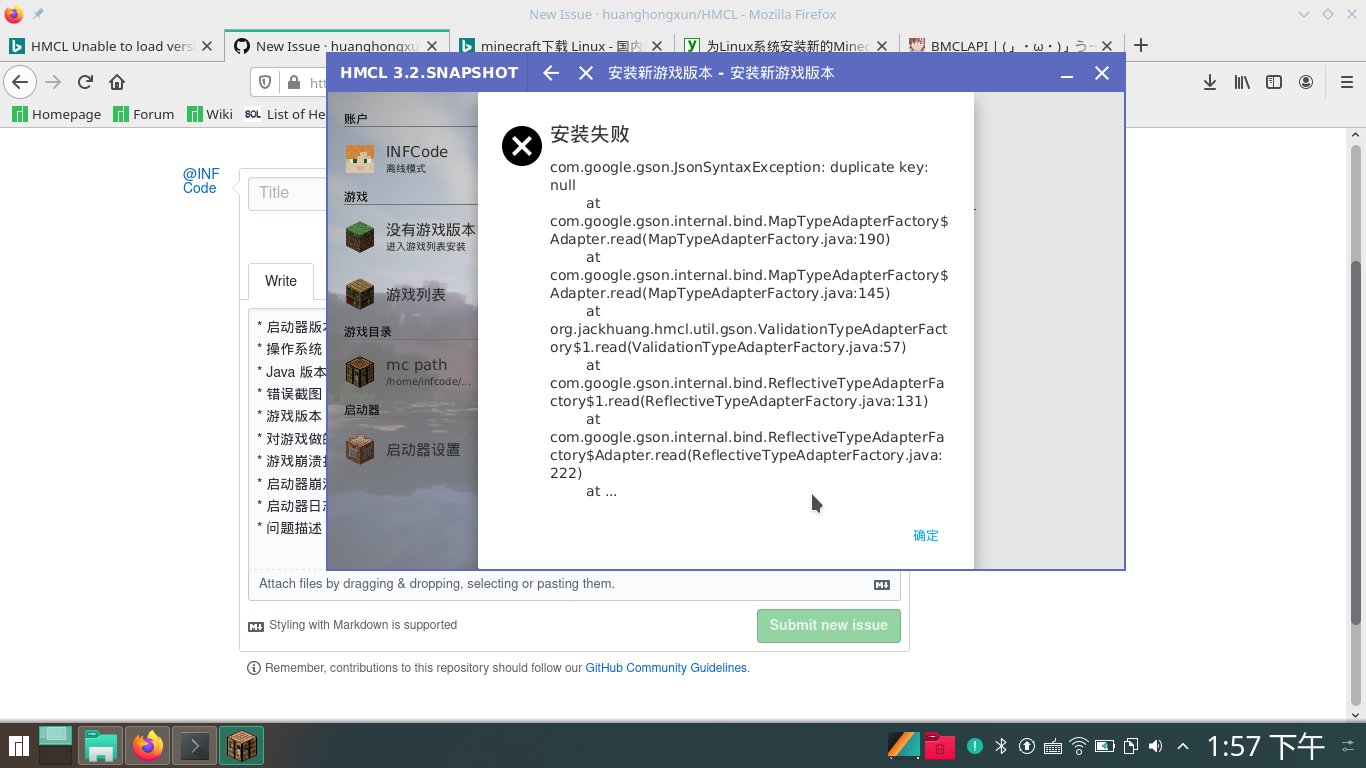Image resolution: width=1366 pixels, height=768 pixels.
Task: Click the red trash icon in taskbar
Action: 939,746
